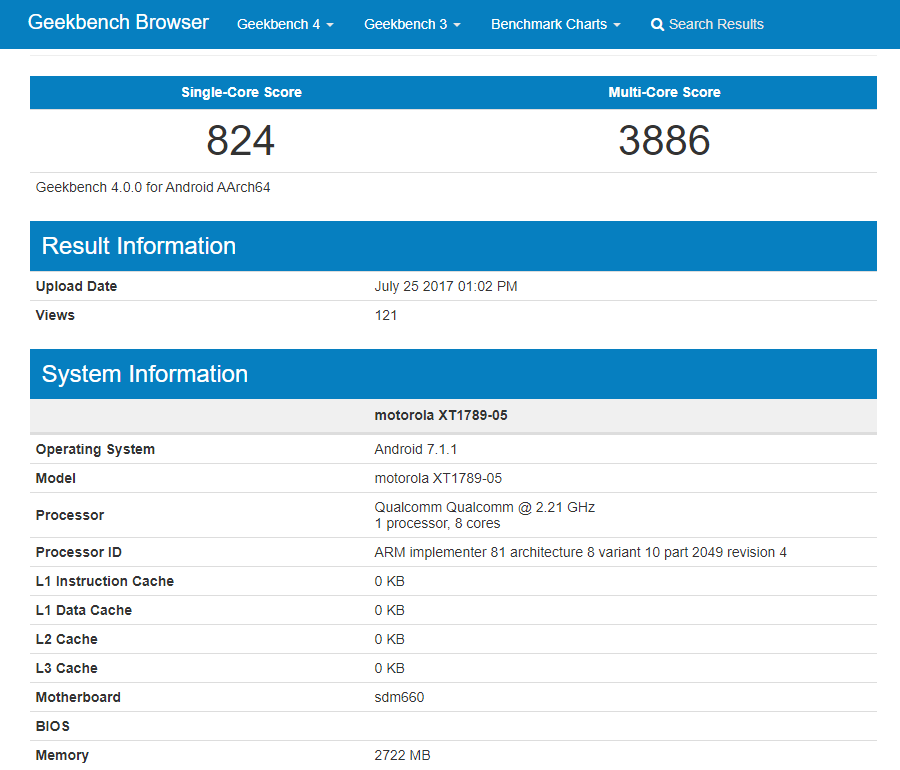This screenshot has width=900, height=770.
Task: Click the Result Information section heading
Action: (x=138, y=246)
